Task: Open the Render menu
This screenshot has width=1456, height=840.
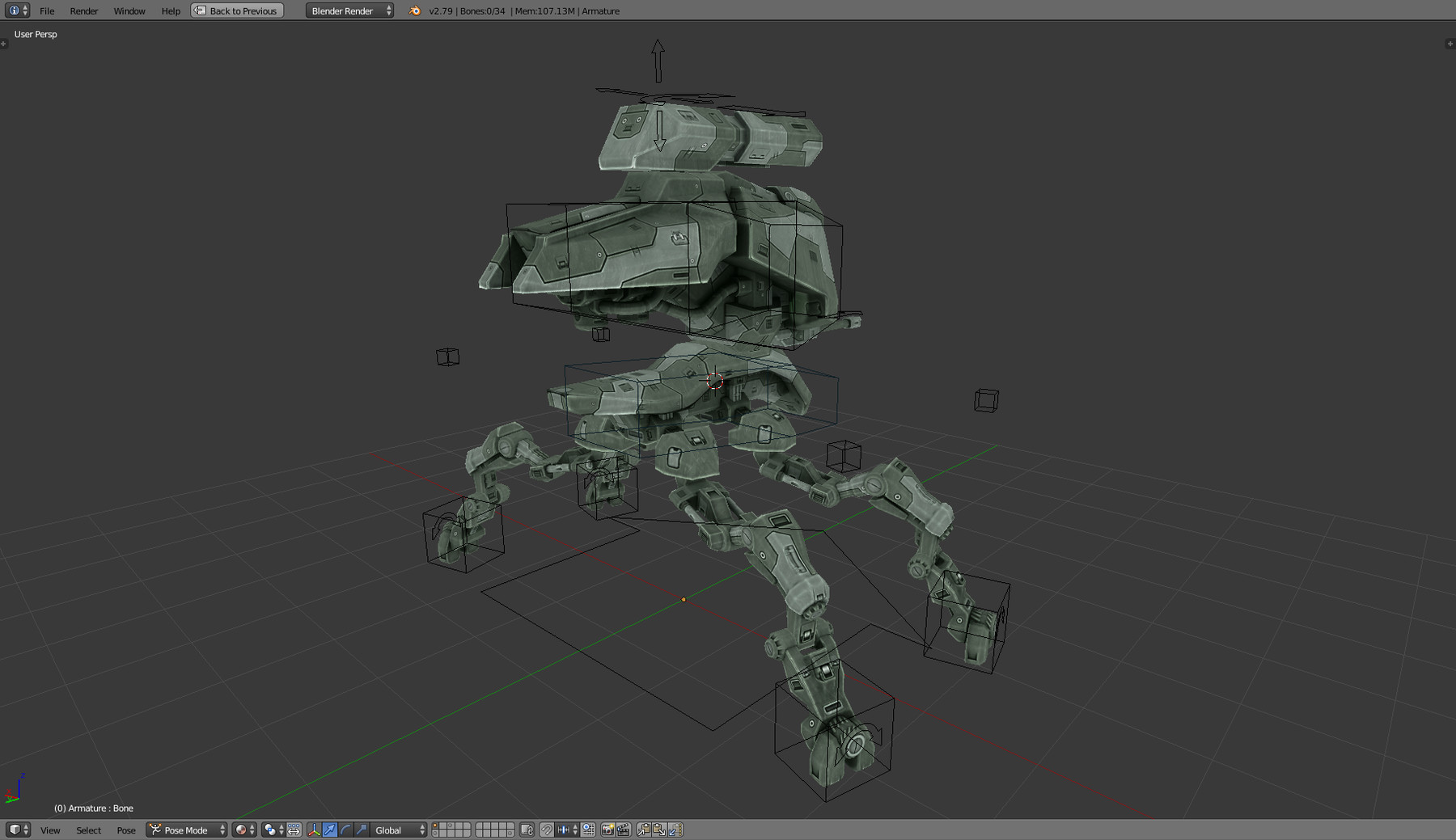Action: pyautogui.click(x=83, y=11)
